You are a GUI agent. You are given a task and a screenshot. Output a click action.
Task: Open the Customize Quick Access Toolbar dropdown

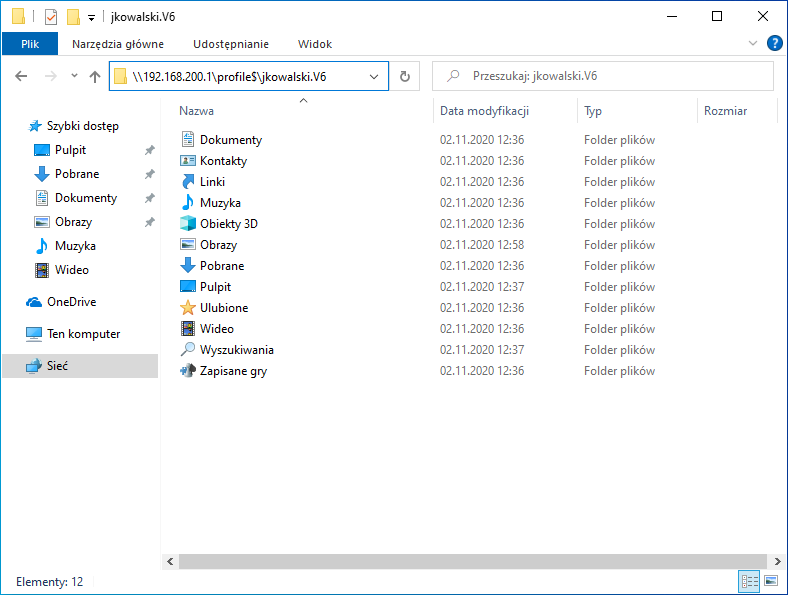(91, 18)
